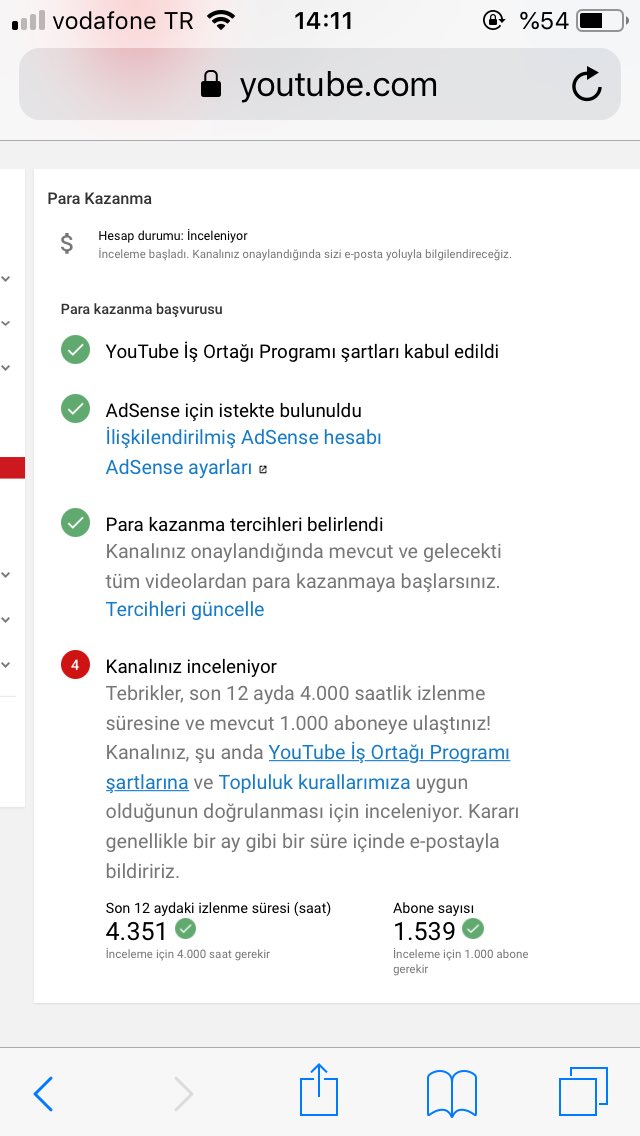Select the Para kazanma başvurusu label
The image size is (640, 1136).
[x=141, y=309]
